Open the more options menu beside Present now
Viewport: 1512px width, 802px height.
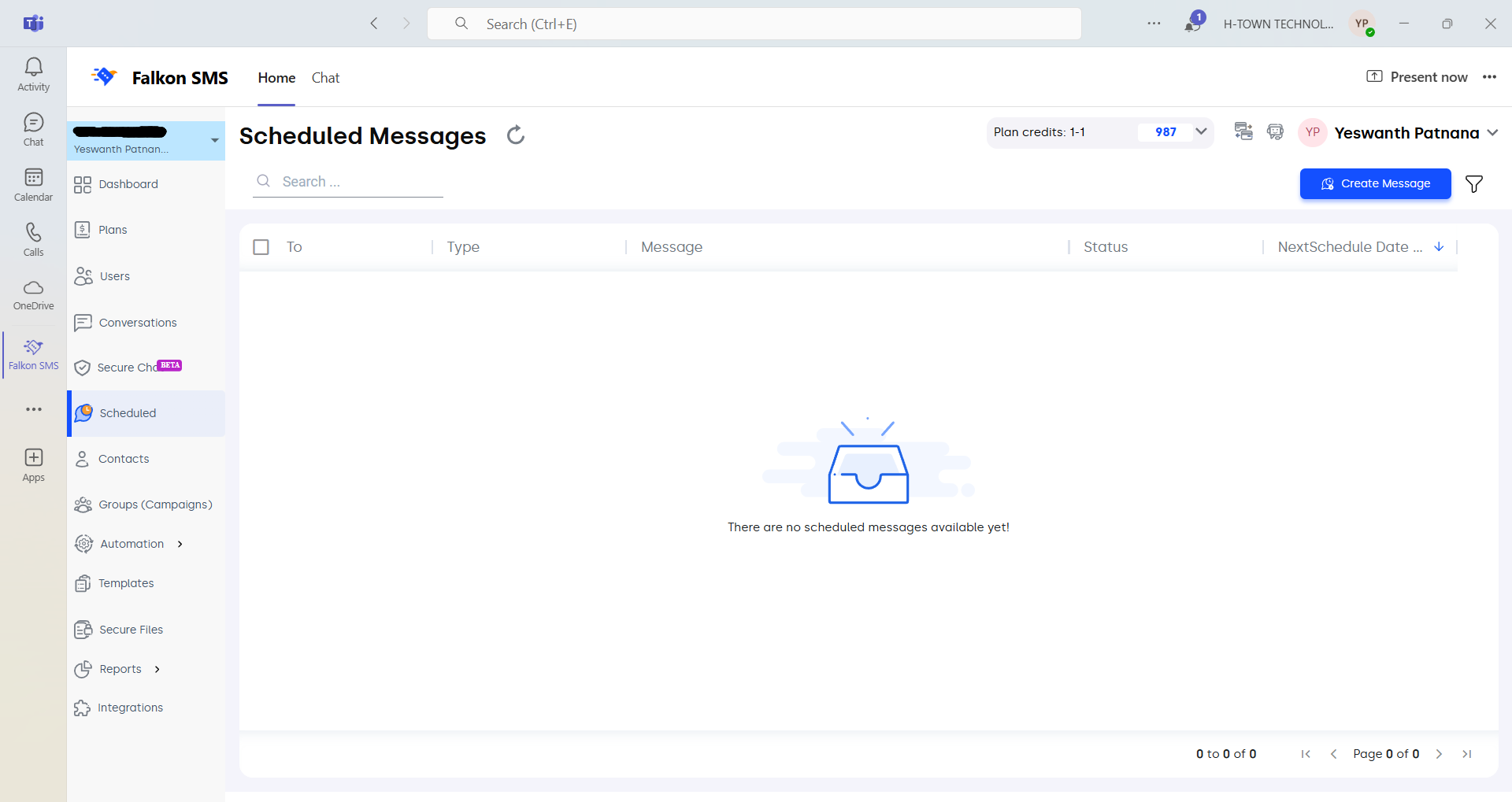pyautogui.click(x=1489, y=77)
